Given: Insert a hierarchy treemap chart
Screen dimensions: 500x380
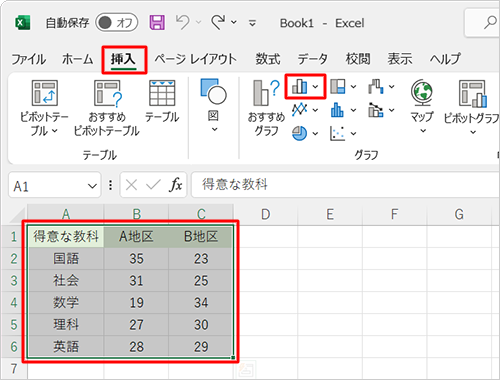Looking at the screenshot, I should click(x=343, y=87).
